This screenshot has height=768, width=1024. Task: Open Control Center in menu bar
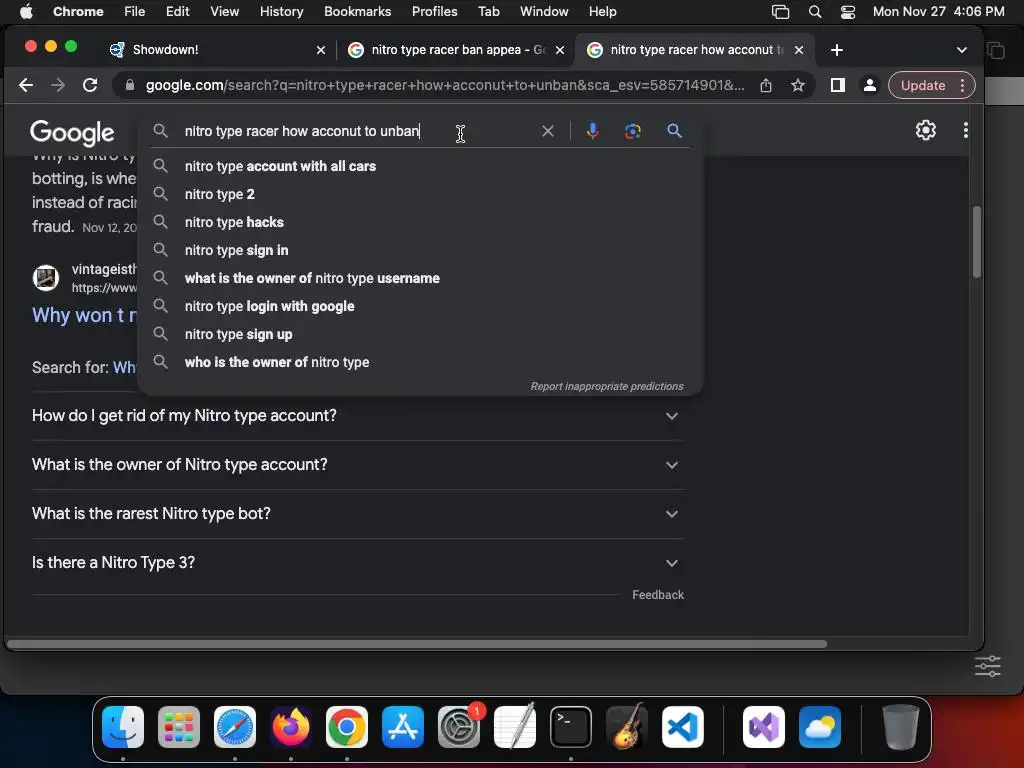(848, 11)
